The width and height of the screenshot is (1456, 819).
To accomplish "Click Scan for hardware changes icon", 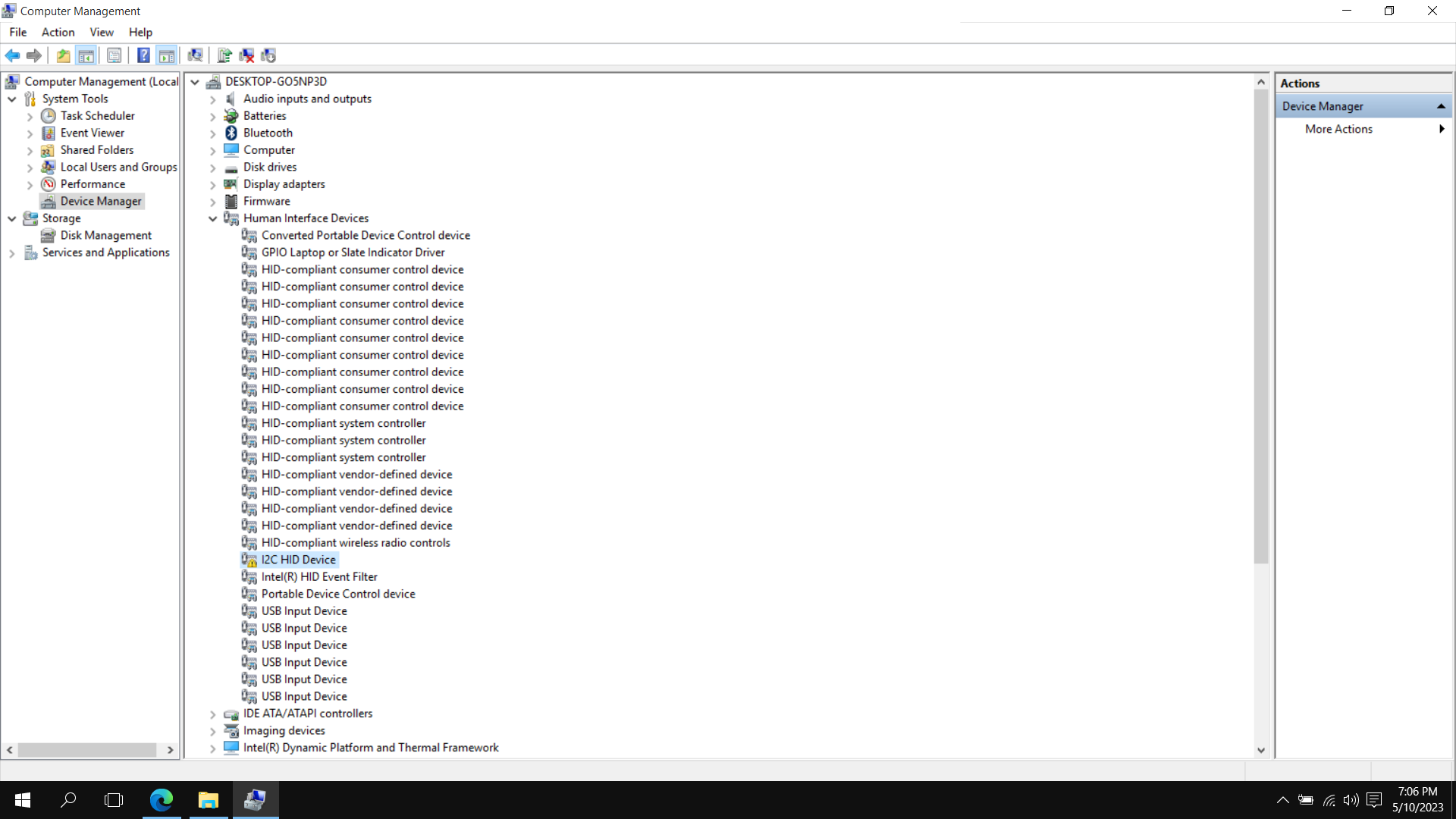I will pos(195,55).
